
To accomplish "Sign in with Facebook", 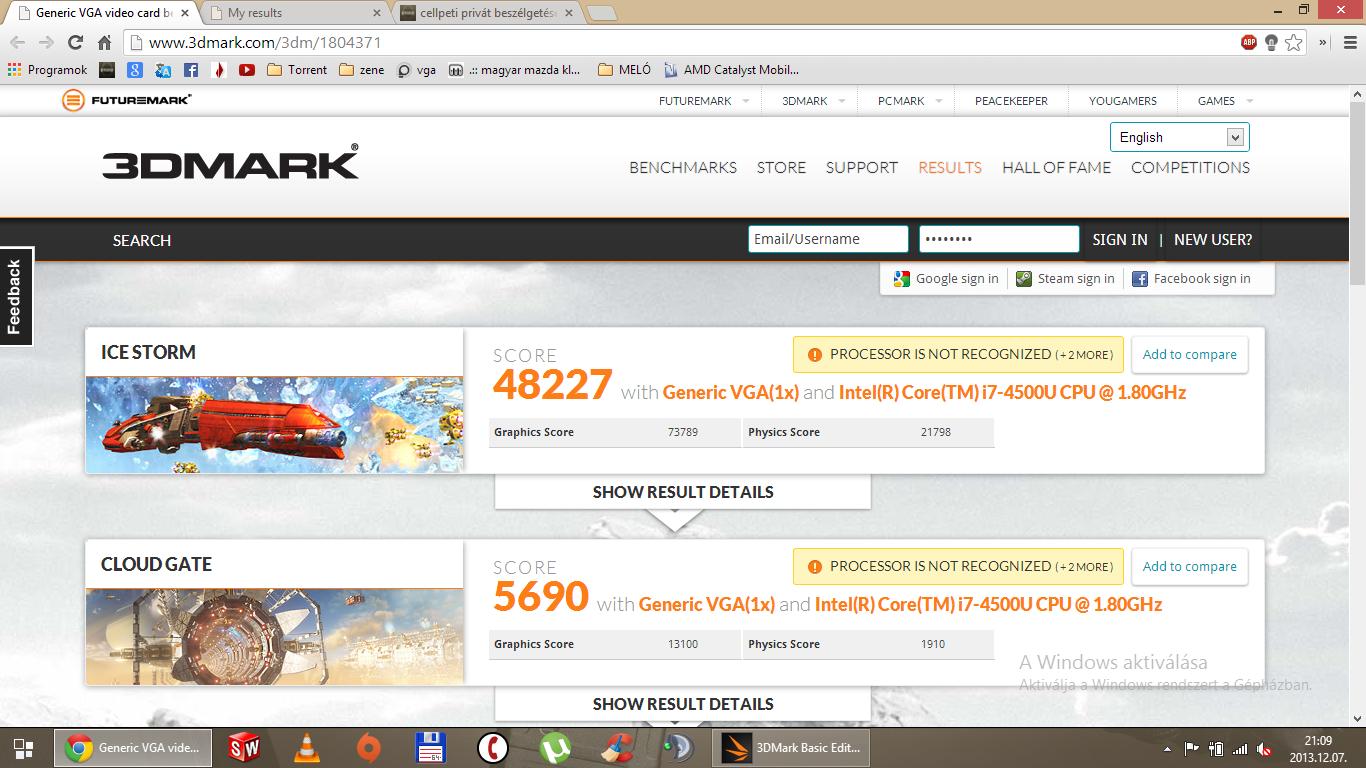I will 1191,278.
